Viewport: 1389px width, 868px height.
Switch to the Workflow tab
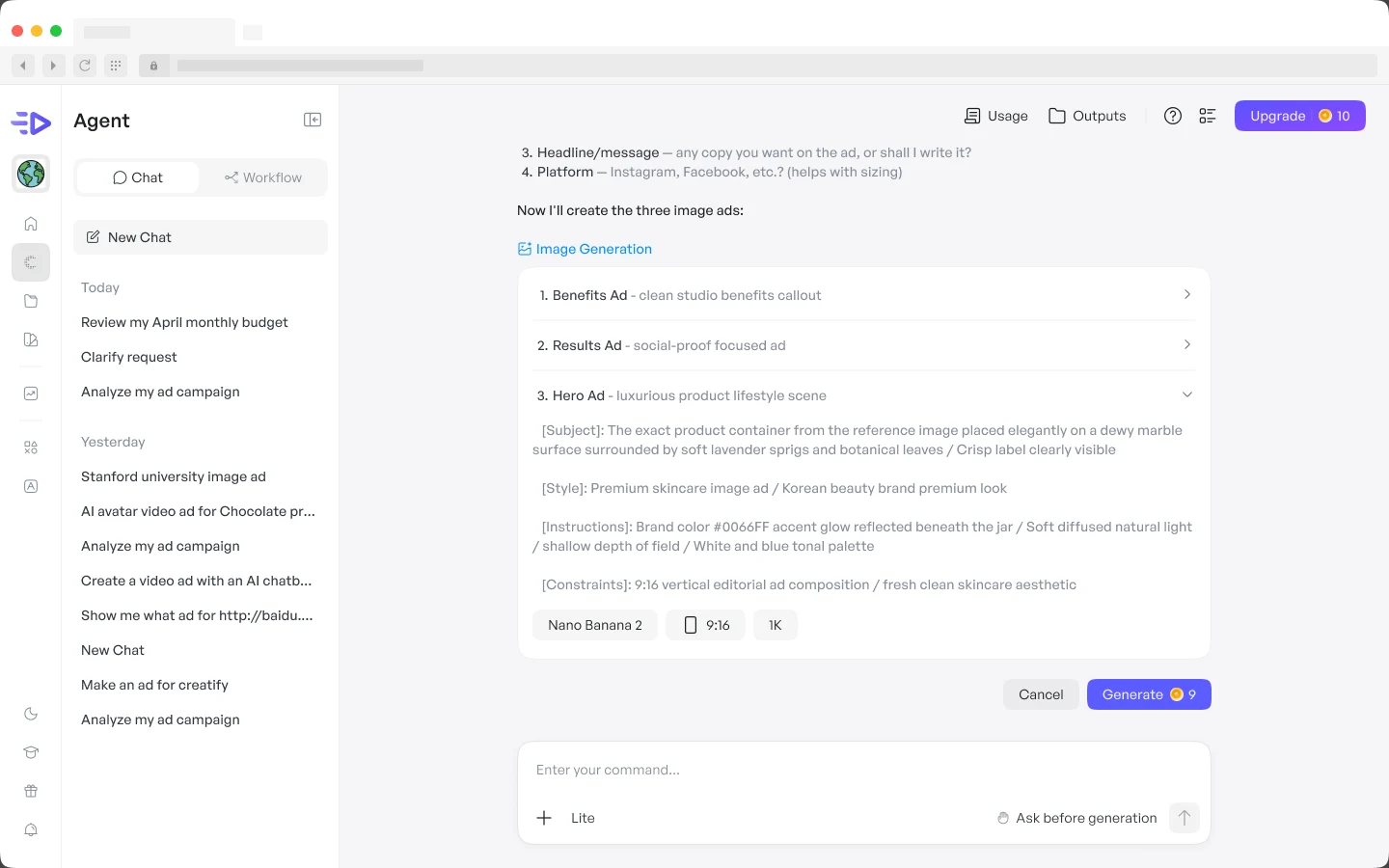pos(262,177)
